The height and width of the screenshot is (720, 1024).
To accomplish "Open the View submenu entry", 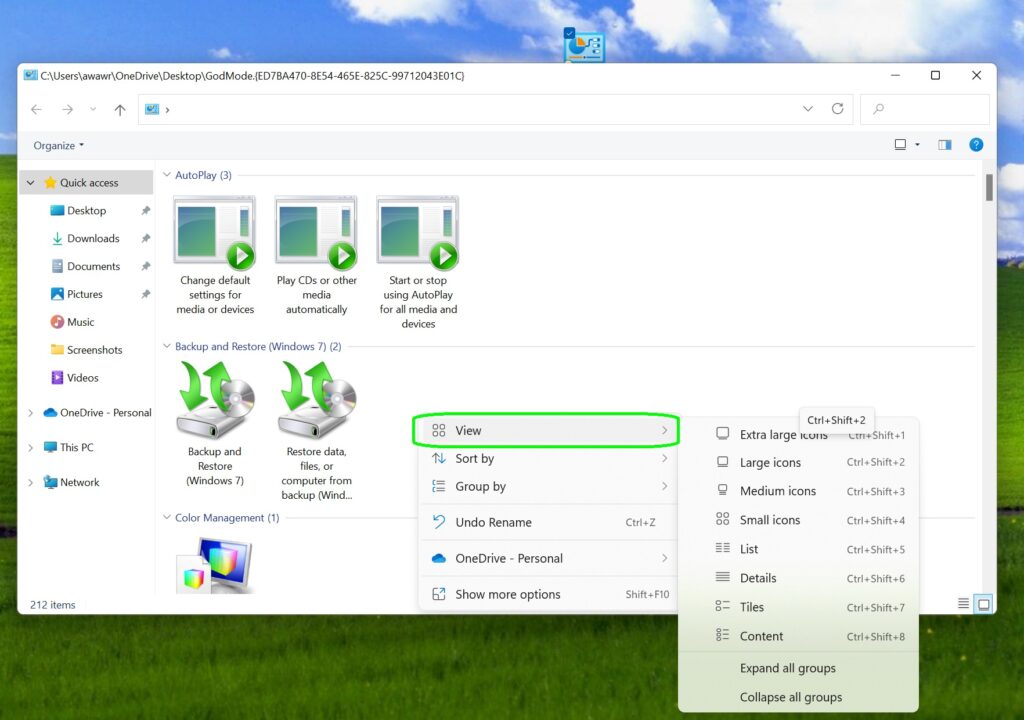I will coord(546,431).
